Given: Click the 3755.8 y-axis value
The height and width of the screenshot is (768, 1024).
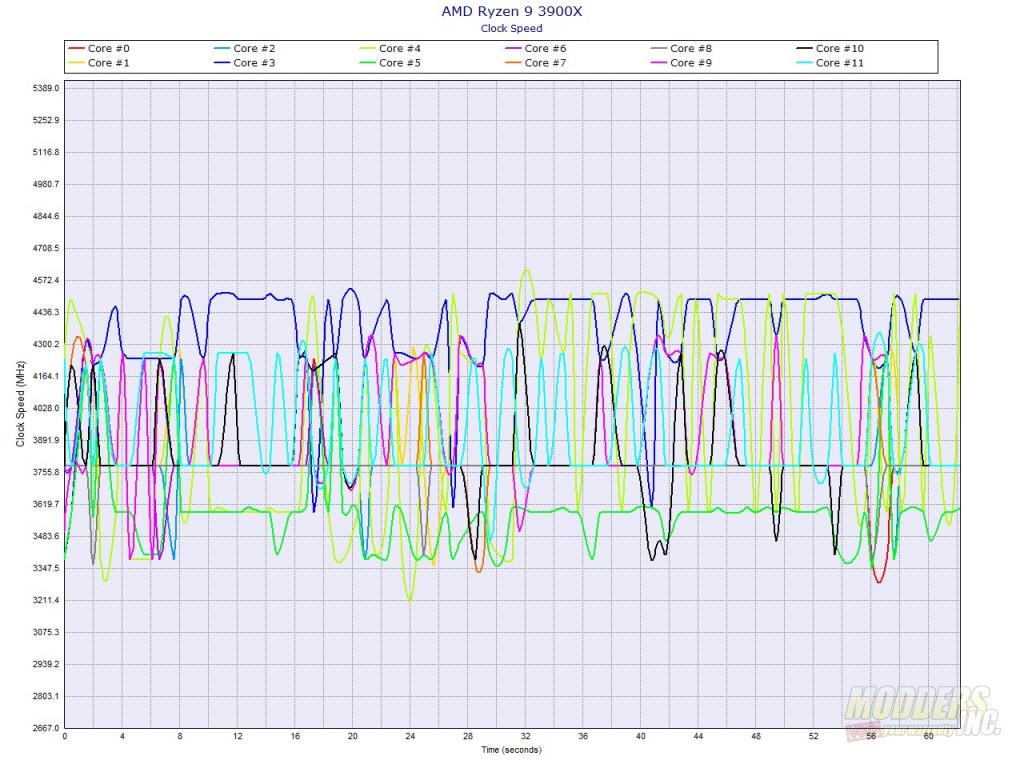Looking at the screenshot, I should click(x=46, y=472).
